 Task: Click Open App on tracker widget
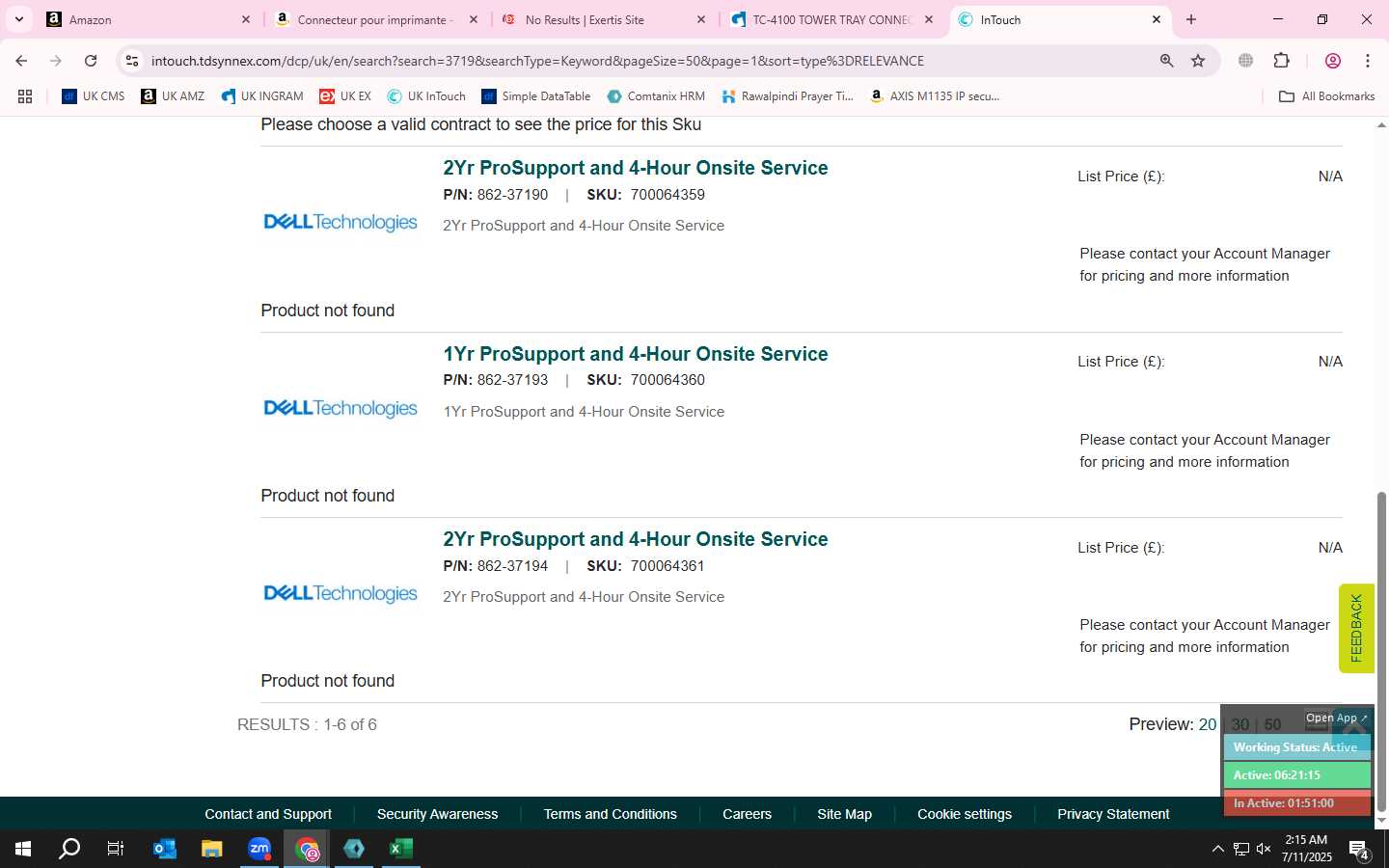(x=1336, y=718)
